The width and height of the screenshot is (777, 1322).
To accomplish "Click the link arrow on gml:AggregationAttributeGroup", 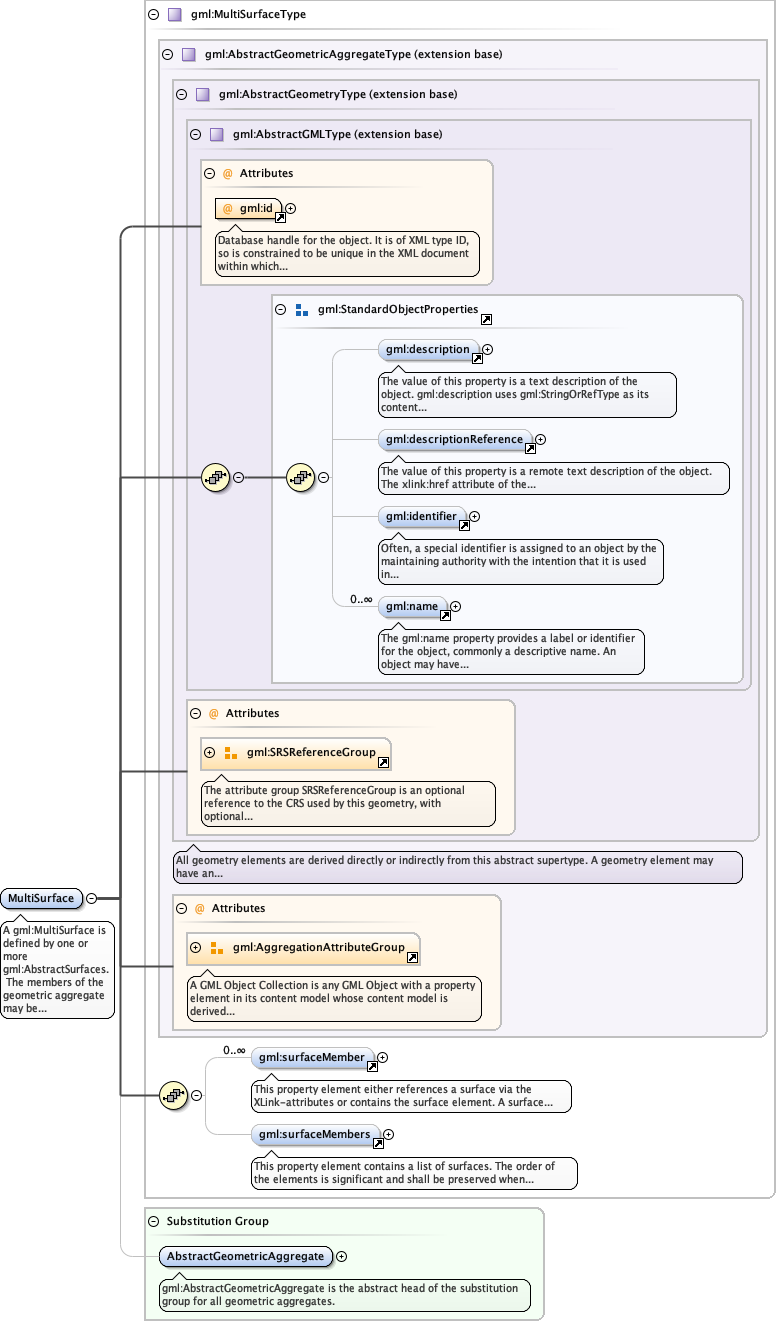I will (412, 957).
